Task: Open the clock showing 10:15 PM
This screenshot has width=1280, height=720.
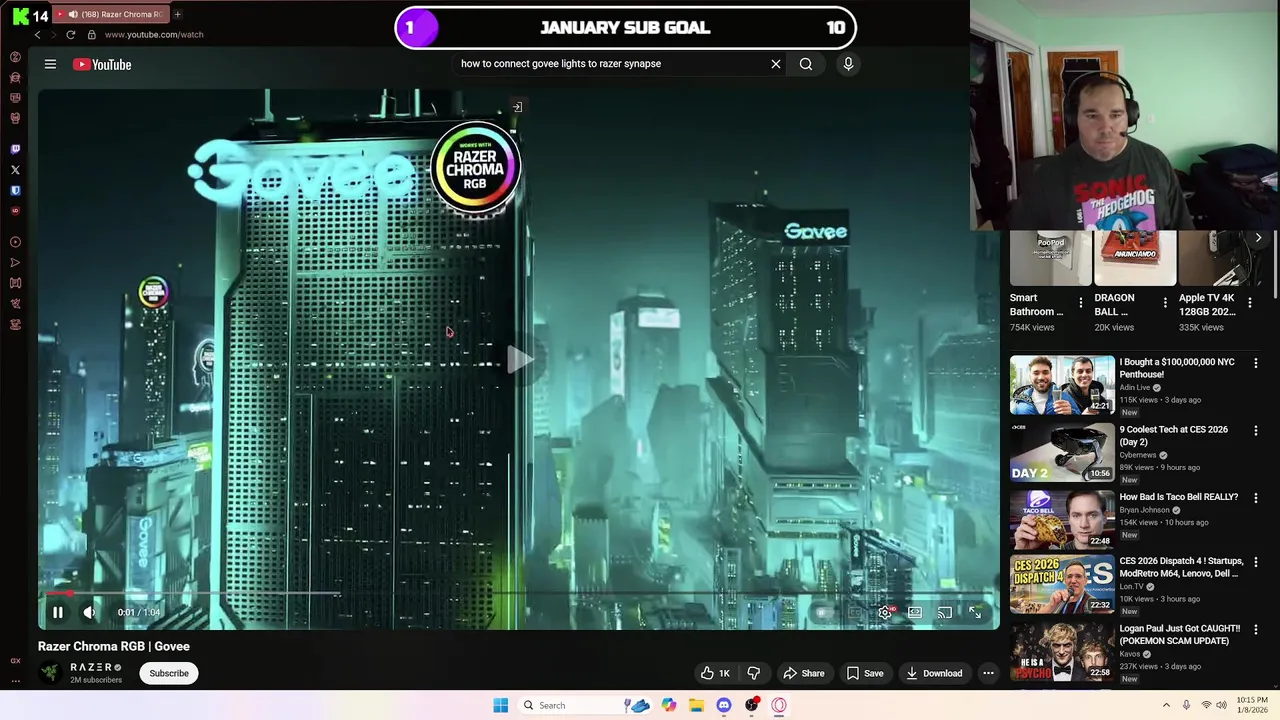Action: pos(1252,705)
